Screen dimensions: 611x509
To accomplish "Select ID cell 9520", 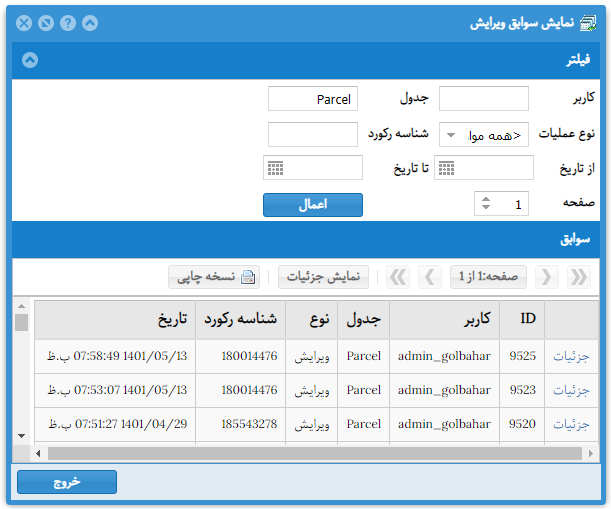I will tap(522, 424).
